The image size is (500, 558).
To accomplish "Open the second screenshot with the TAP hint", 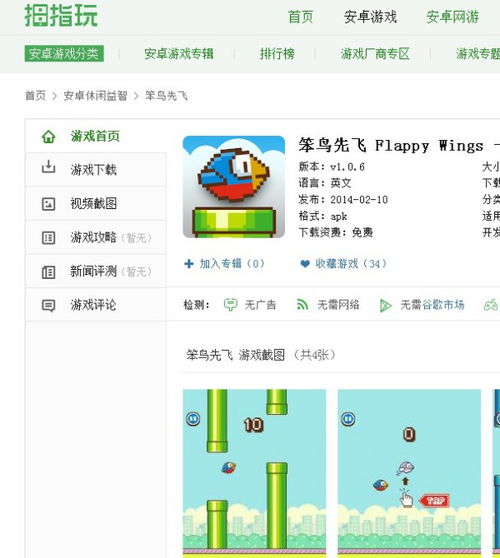I will [409, 473].
